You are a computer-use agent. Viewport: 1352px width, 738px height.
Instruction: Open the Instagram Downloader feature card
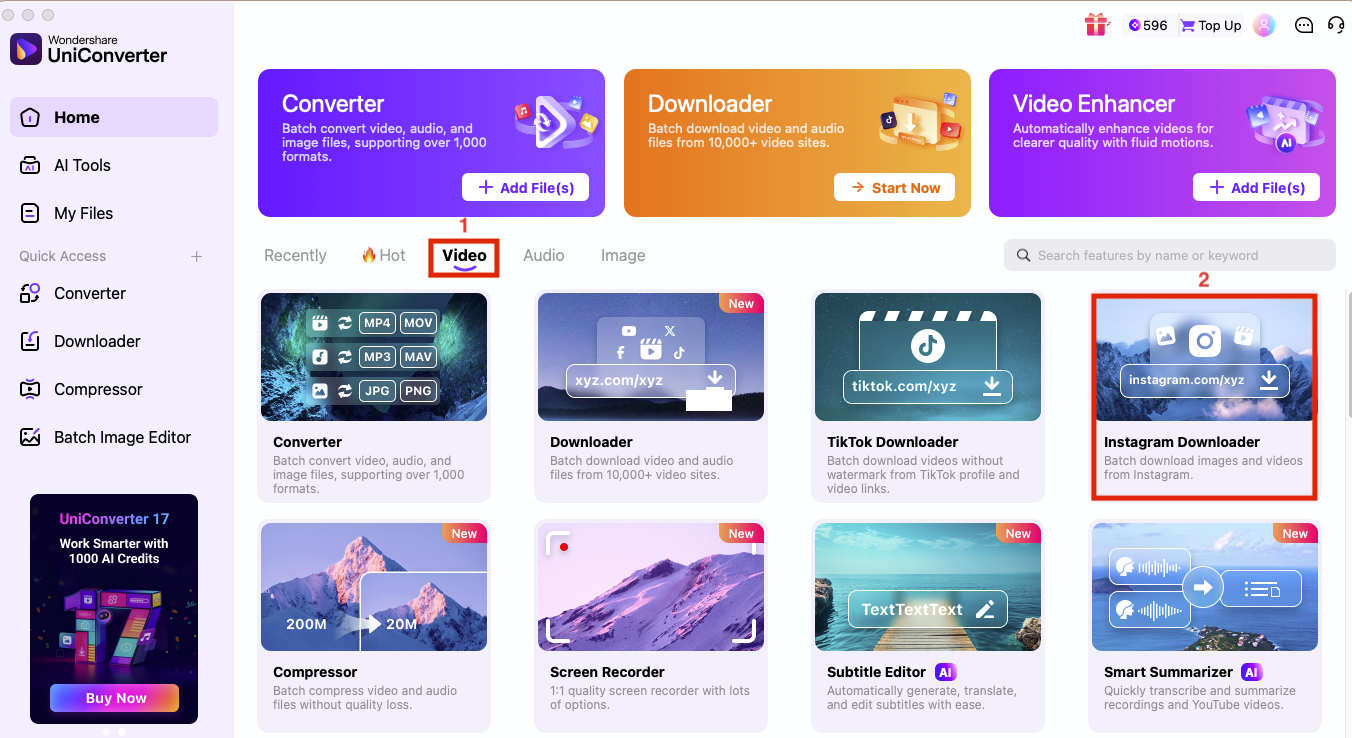coord(1203,395)
